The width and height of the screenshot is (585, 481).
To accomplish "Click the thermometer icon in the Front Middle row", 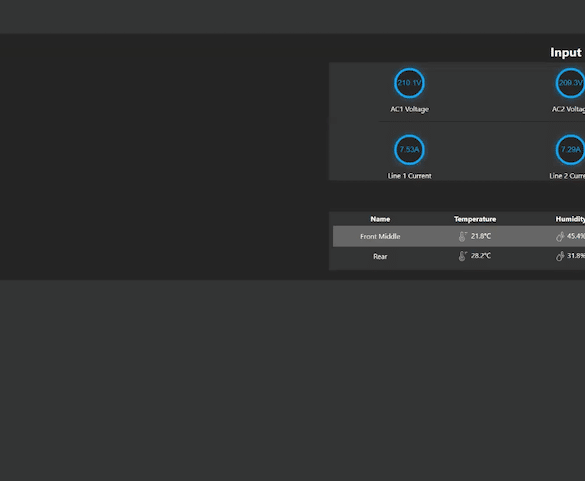I will click(x=462, y=236).
